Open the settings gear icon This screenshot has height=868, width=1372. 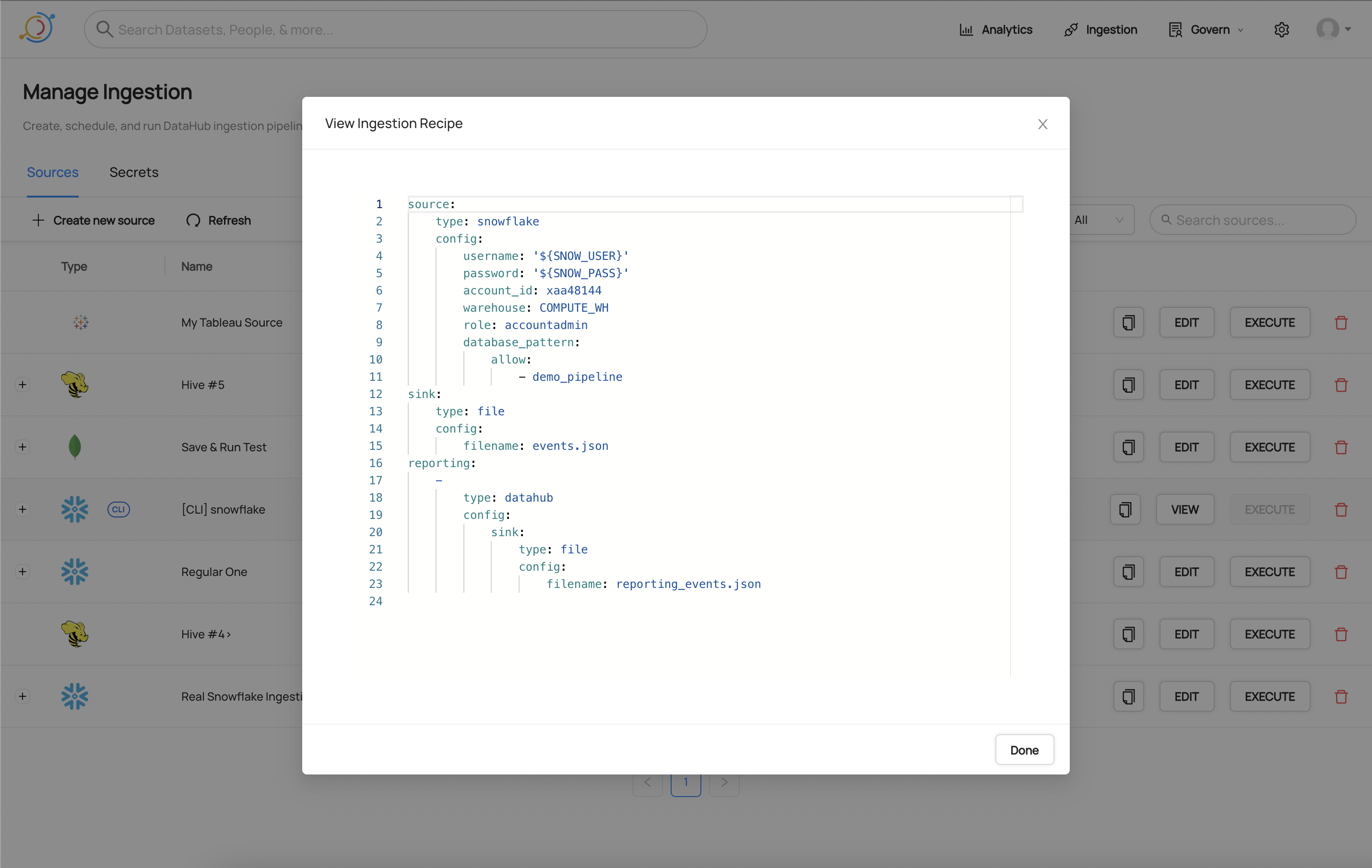(1281, 30)
